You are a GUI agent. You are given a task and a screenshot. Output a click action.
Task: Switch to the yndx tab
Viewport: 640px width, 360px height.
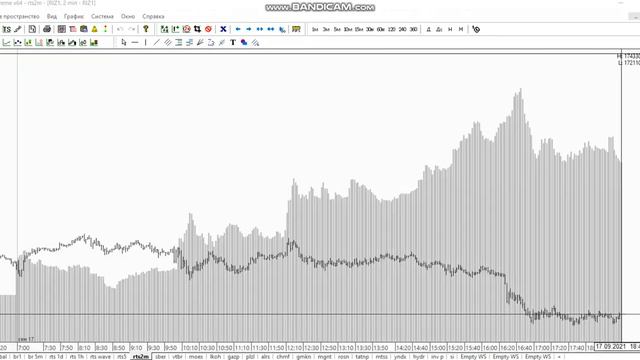tap(400, 357)
